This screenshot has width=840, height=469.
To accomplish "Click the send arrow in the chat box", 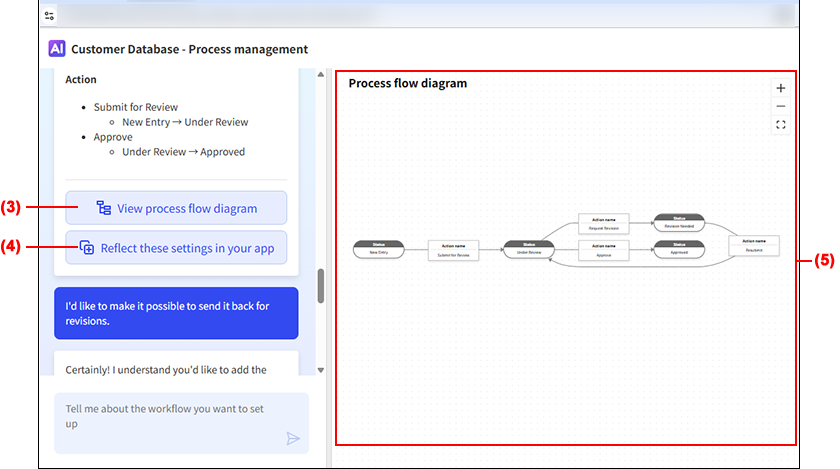I will pyautogui.click(x=293, y=438).
